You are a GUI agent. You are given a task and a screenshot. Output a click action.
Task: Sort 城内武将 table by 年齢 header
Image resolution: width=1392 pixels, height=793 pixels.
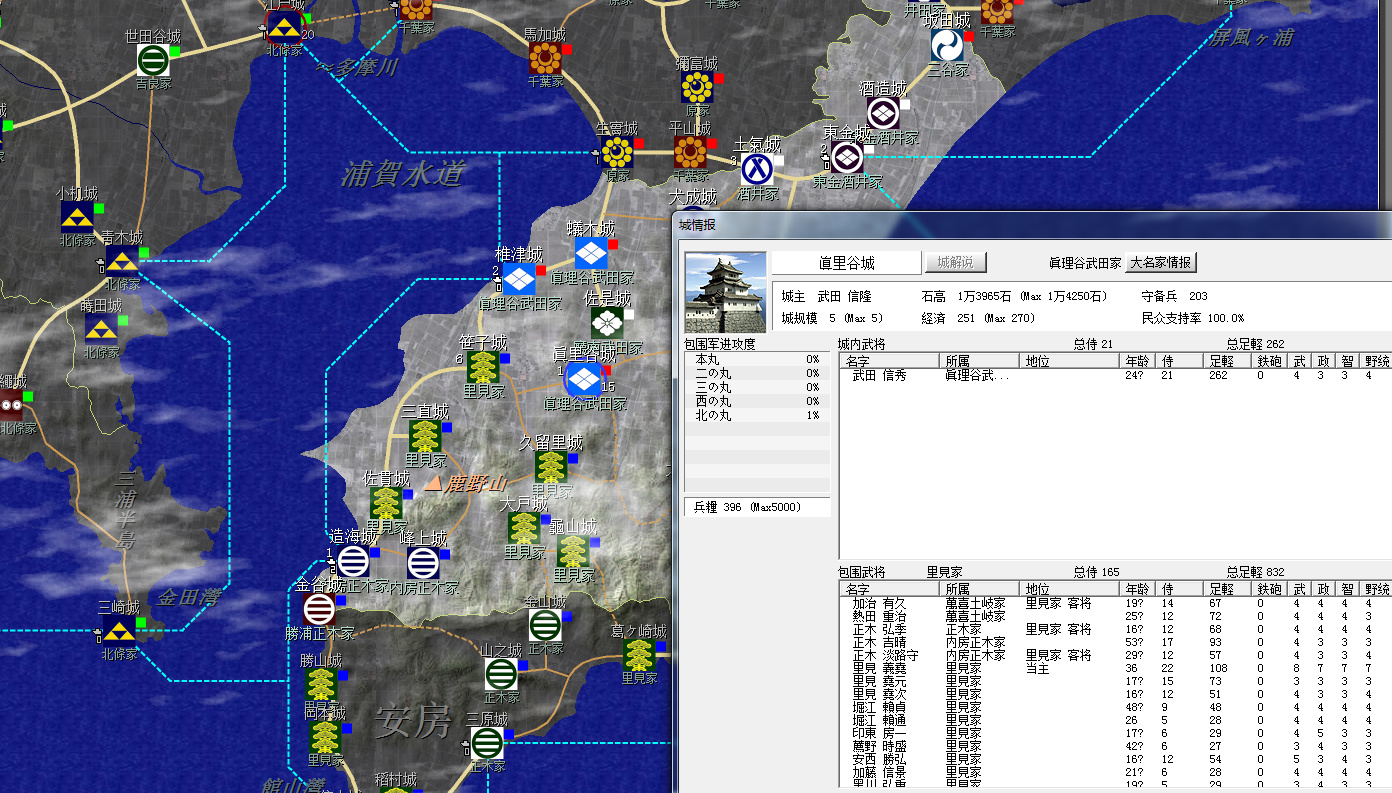tap(1138, 361)
